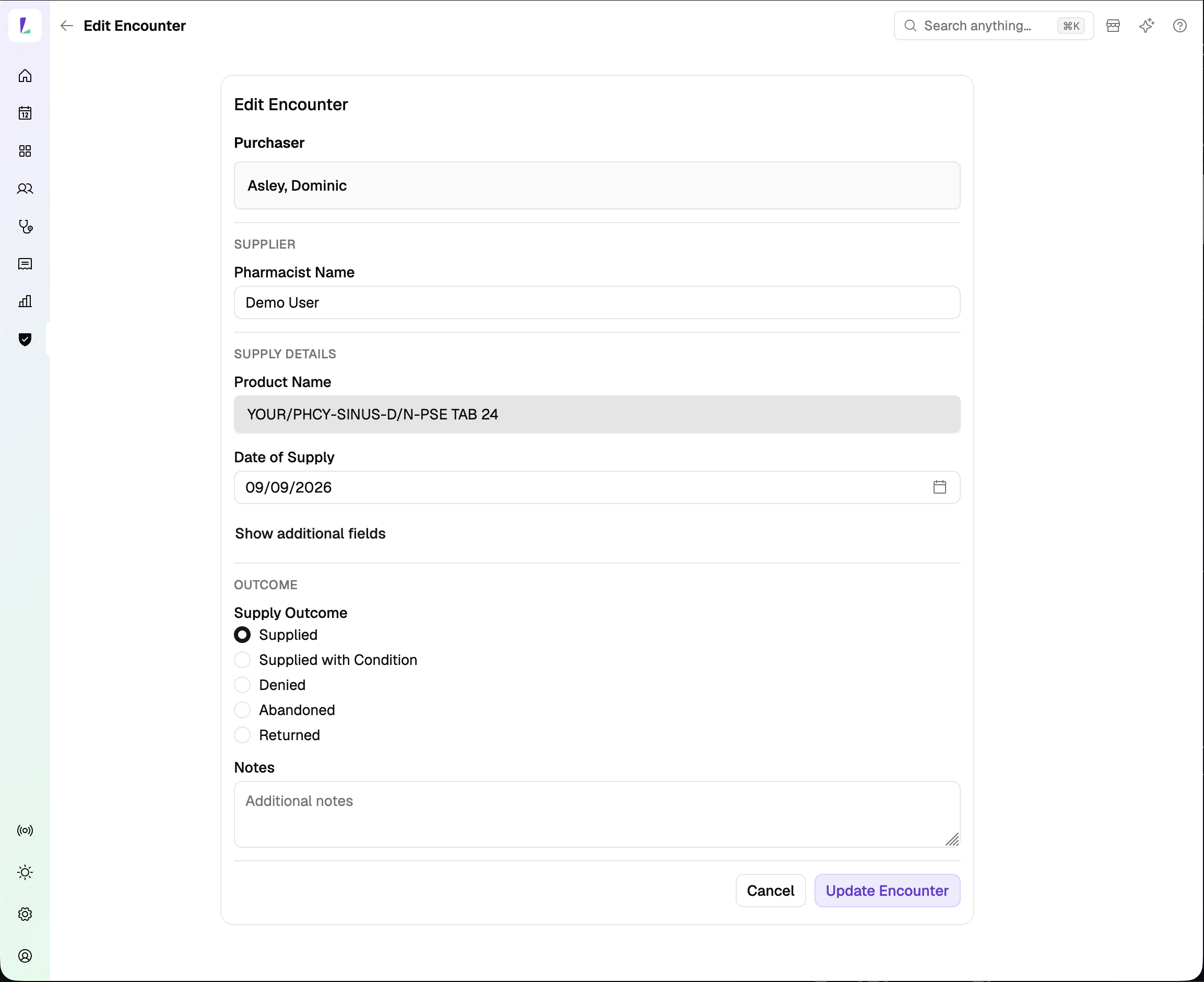Open the broadcast signal sidebar icon

[x=25, y=831]
